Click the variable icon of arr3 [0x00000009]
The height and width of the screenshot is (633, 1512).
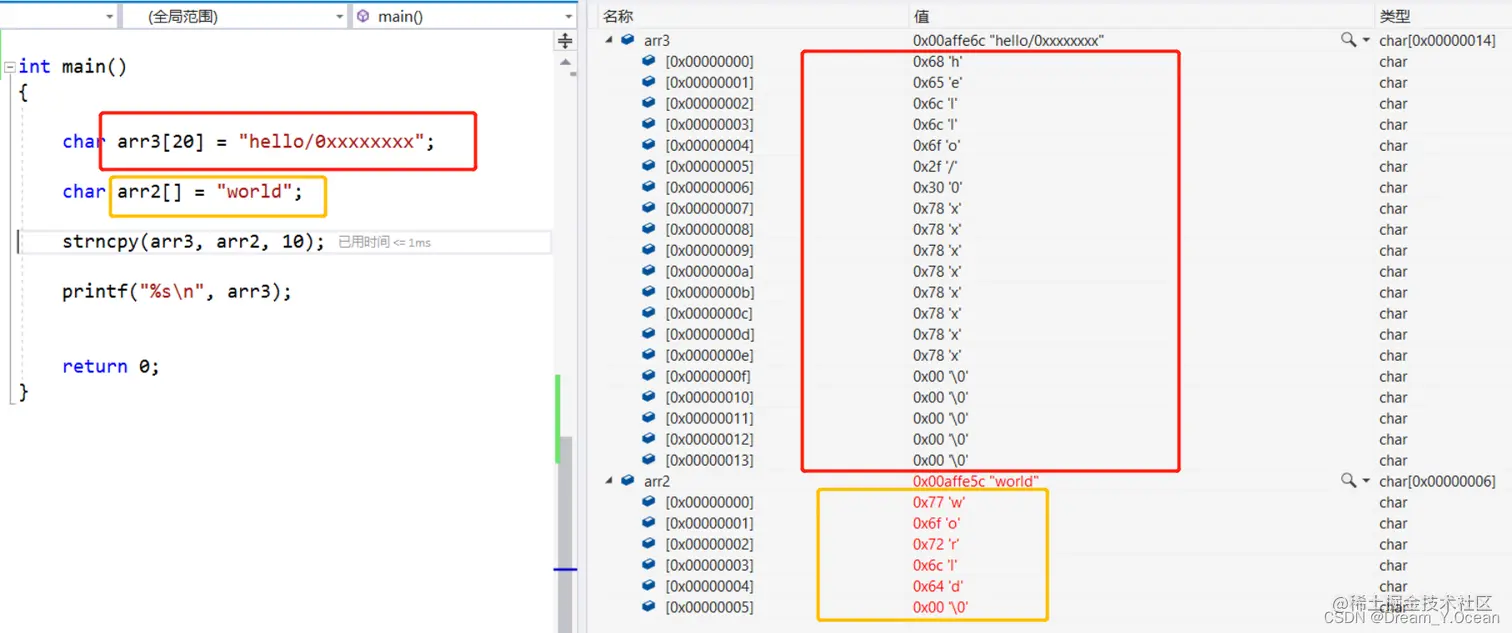tap(649, 250)
